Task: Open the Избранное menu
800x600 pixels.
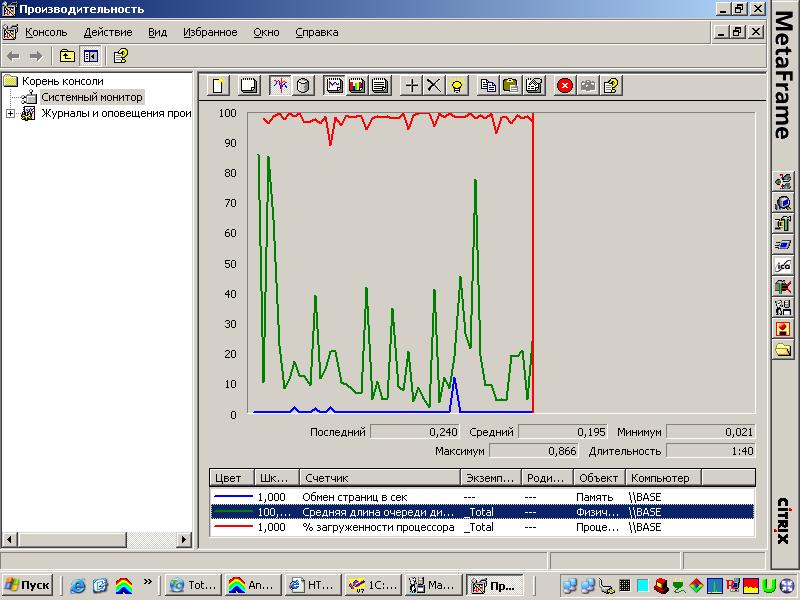Action: coord(210,32)
